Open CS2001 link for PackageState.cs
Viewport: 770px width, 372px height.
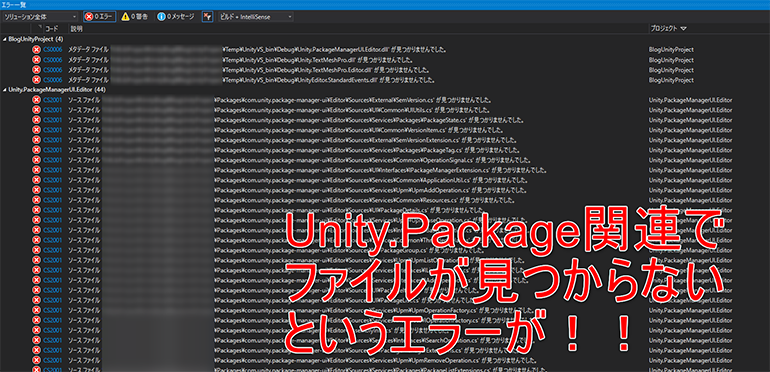click(x=53, y=120)
